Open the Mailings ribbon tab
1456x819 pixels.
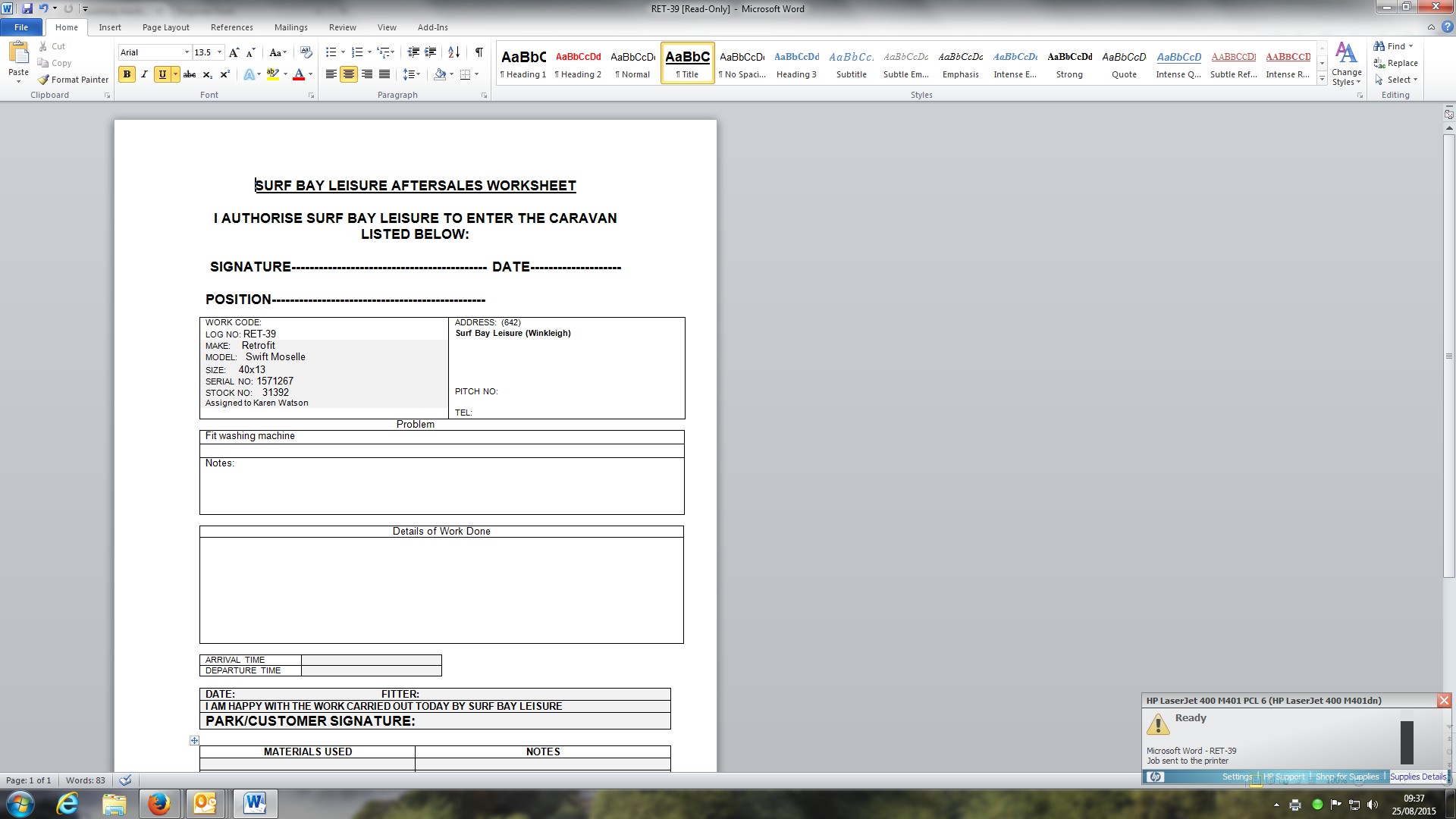290,27
